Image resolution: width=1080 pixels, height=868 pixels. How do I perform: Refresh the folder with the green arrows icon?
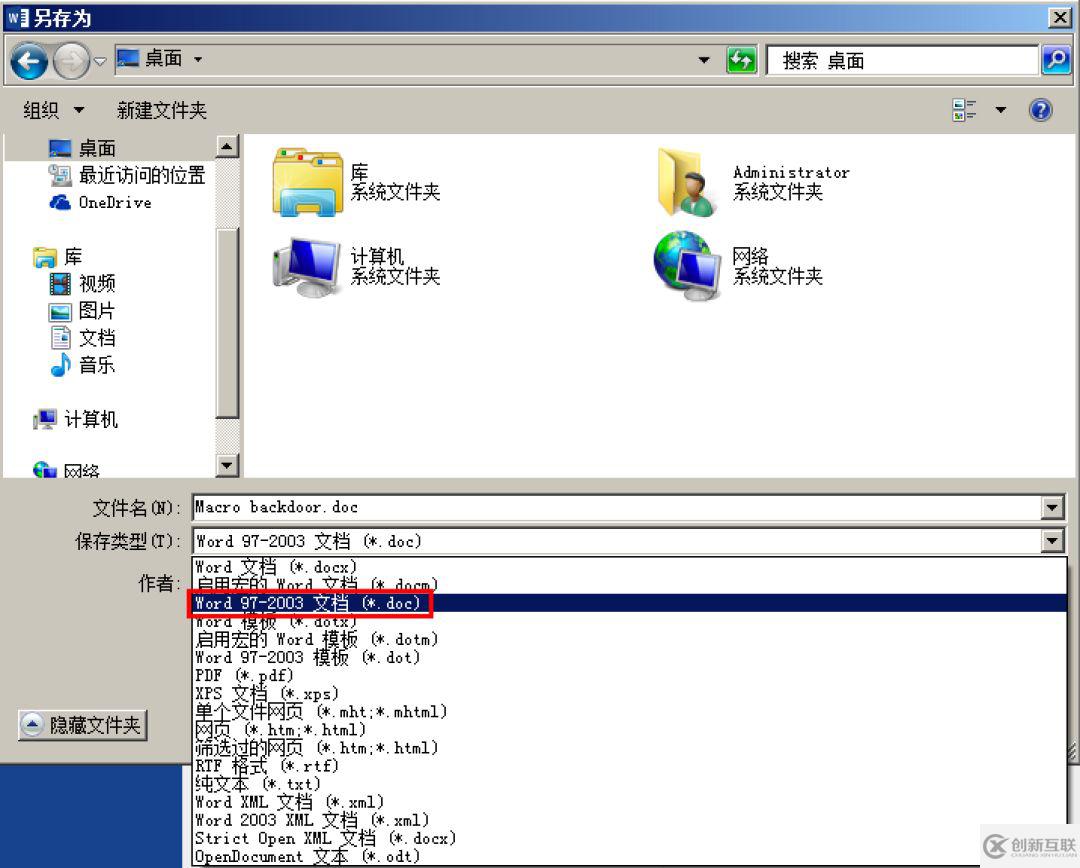click(741, 61)
